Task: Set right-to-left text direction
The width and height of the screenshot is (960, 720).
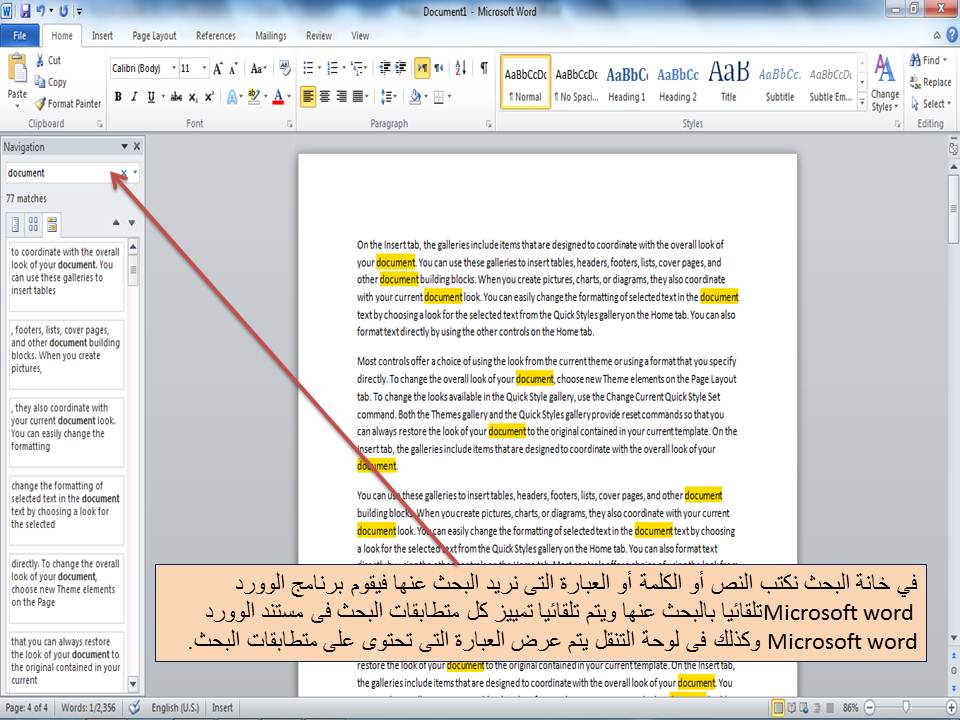Action: (438, 68)
